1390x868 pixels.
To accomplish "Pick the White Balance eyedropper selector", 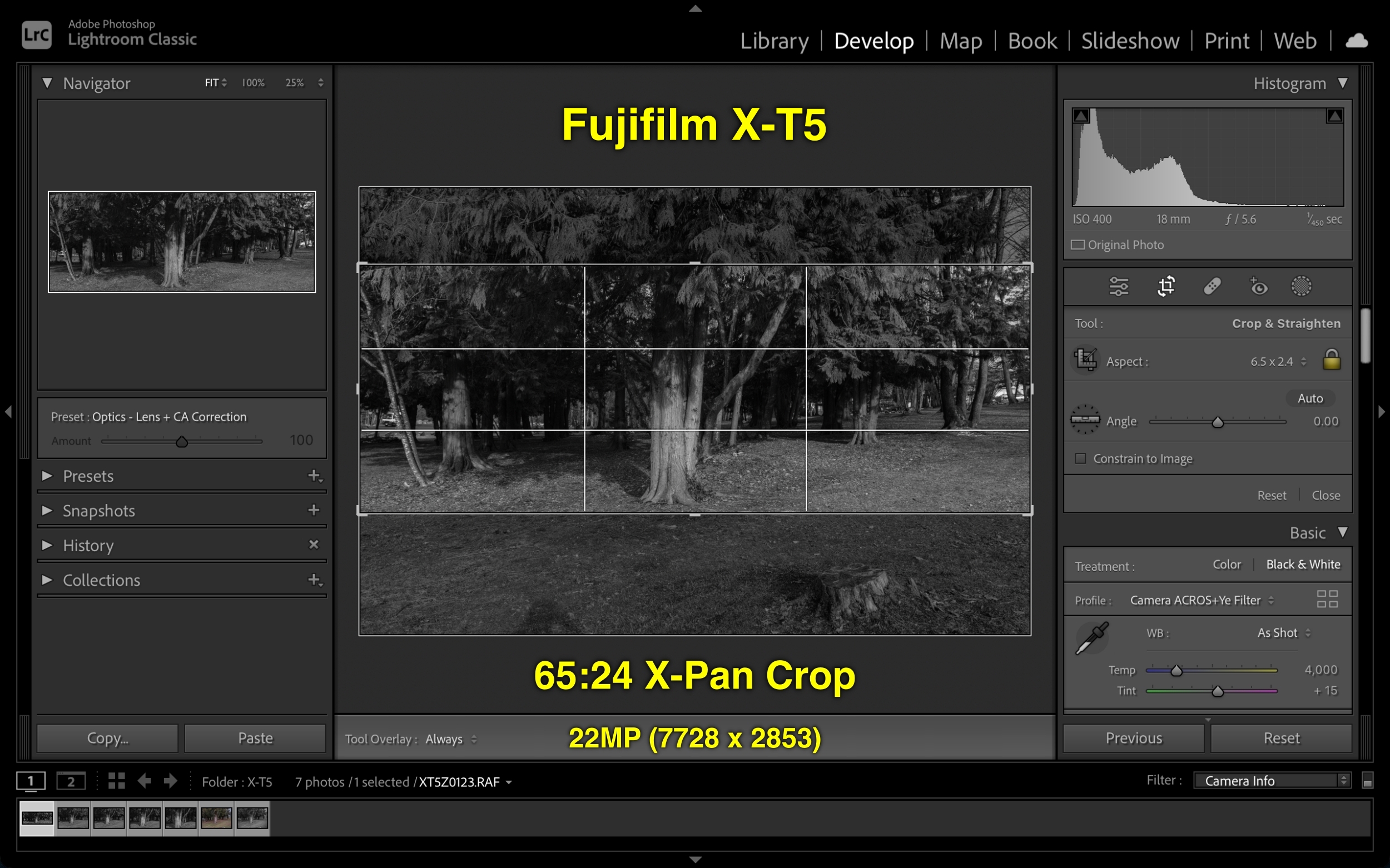I will 1091,638.
